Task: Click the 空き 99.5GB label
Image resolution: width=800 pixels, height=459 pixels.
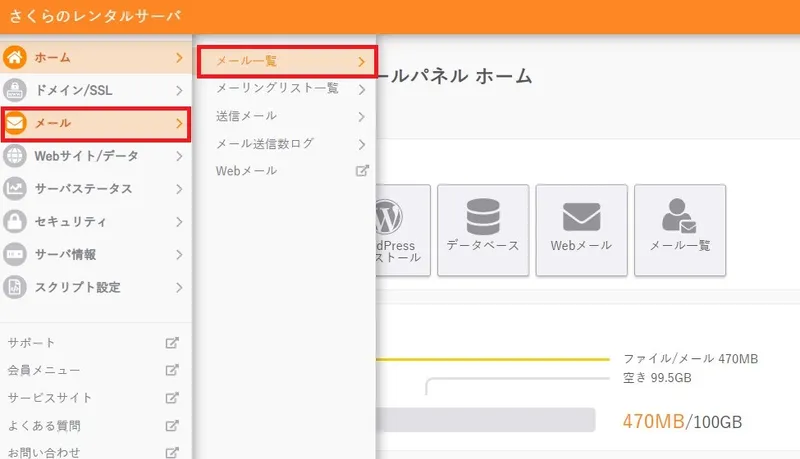Action: pyautogui.click(x=657, y=378)
